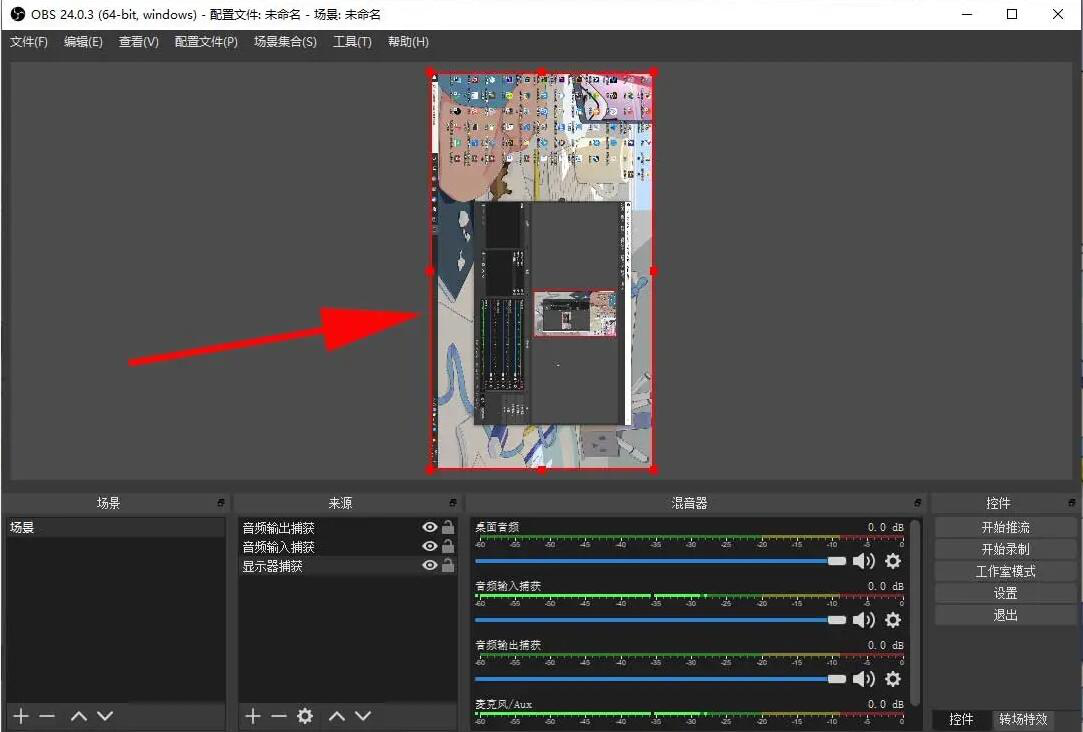Hide the 音频输出捕获 source with the eye icon

pos(430,527)
